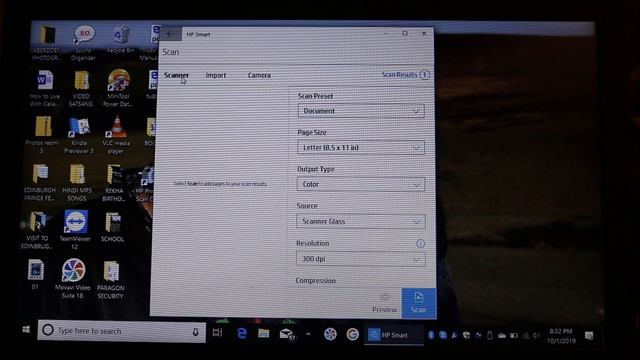This screenshot has width=640, height=360.
Task: Select the Recycle Bin desktop icon
Action: (x=120, y=40)
